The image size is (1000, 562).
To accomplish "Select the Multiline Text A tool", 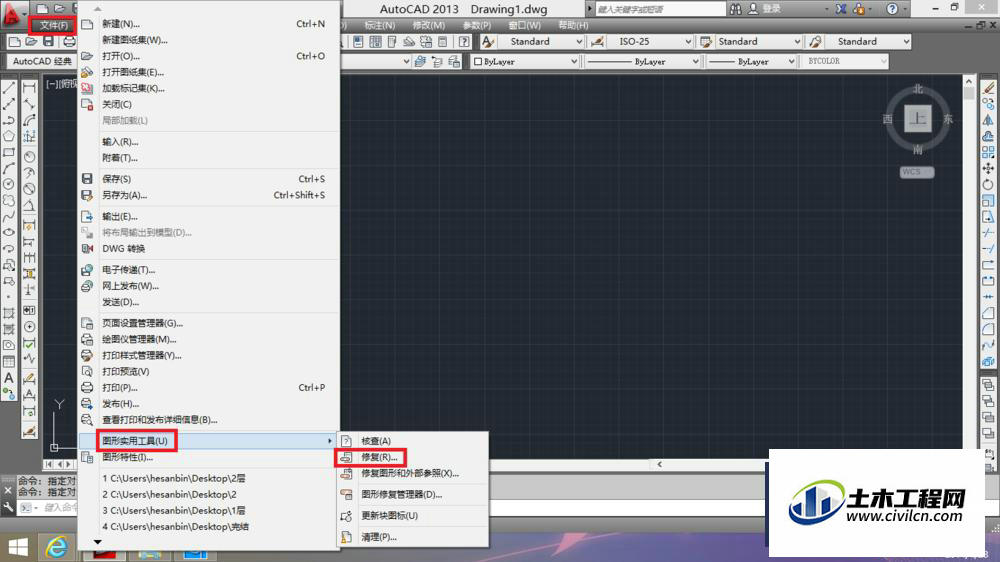I will coord(9,378).
